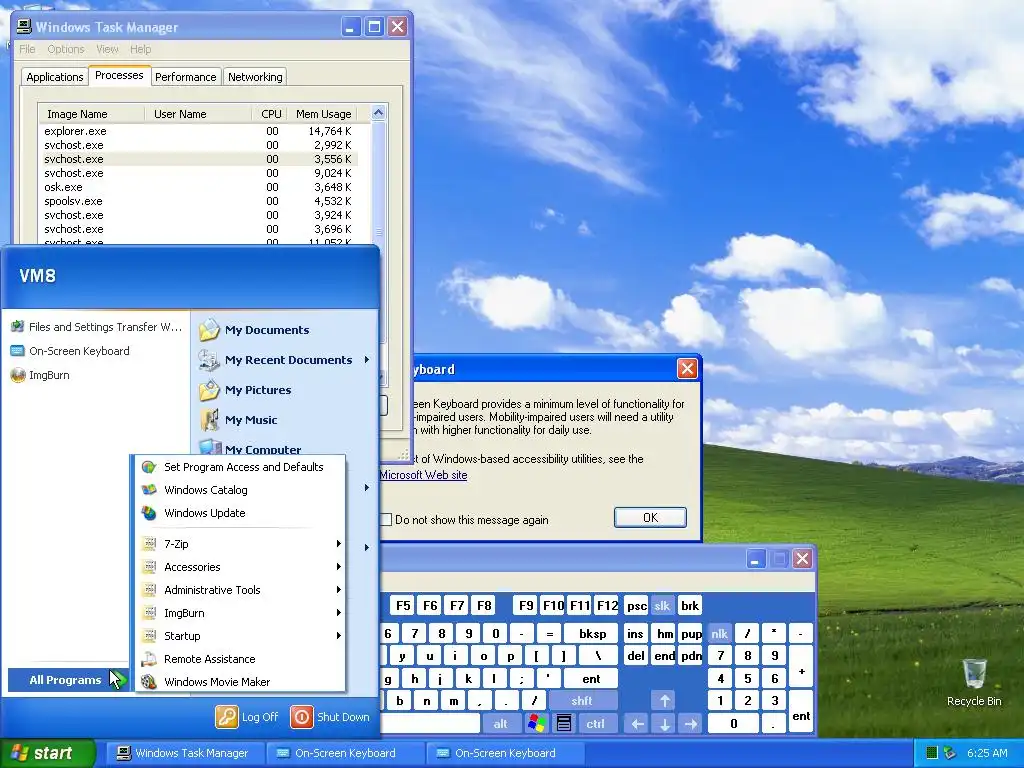This screenshot has height=768, width=1024.
Task: Switch to the Performance tab
Action: pos(185,77)
